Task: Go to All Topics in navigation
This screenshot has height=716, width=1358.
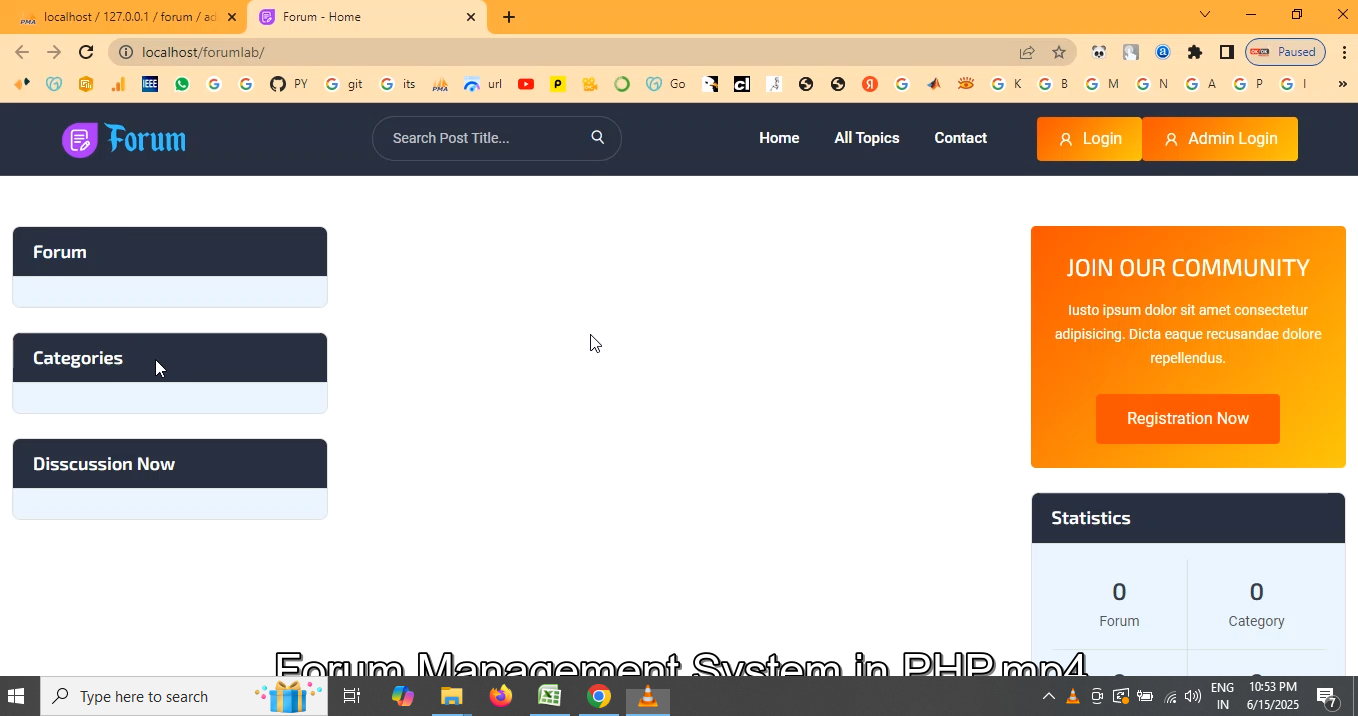Action: pyautogui.click(x=867, y=138)
